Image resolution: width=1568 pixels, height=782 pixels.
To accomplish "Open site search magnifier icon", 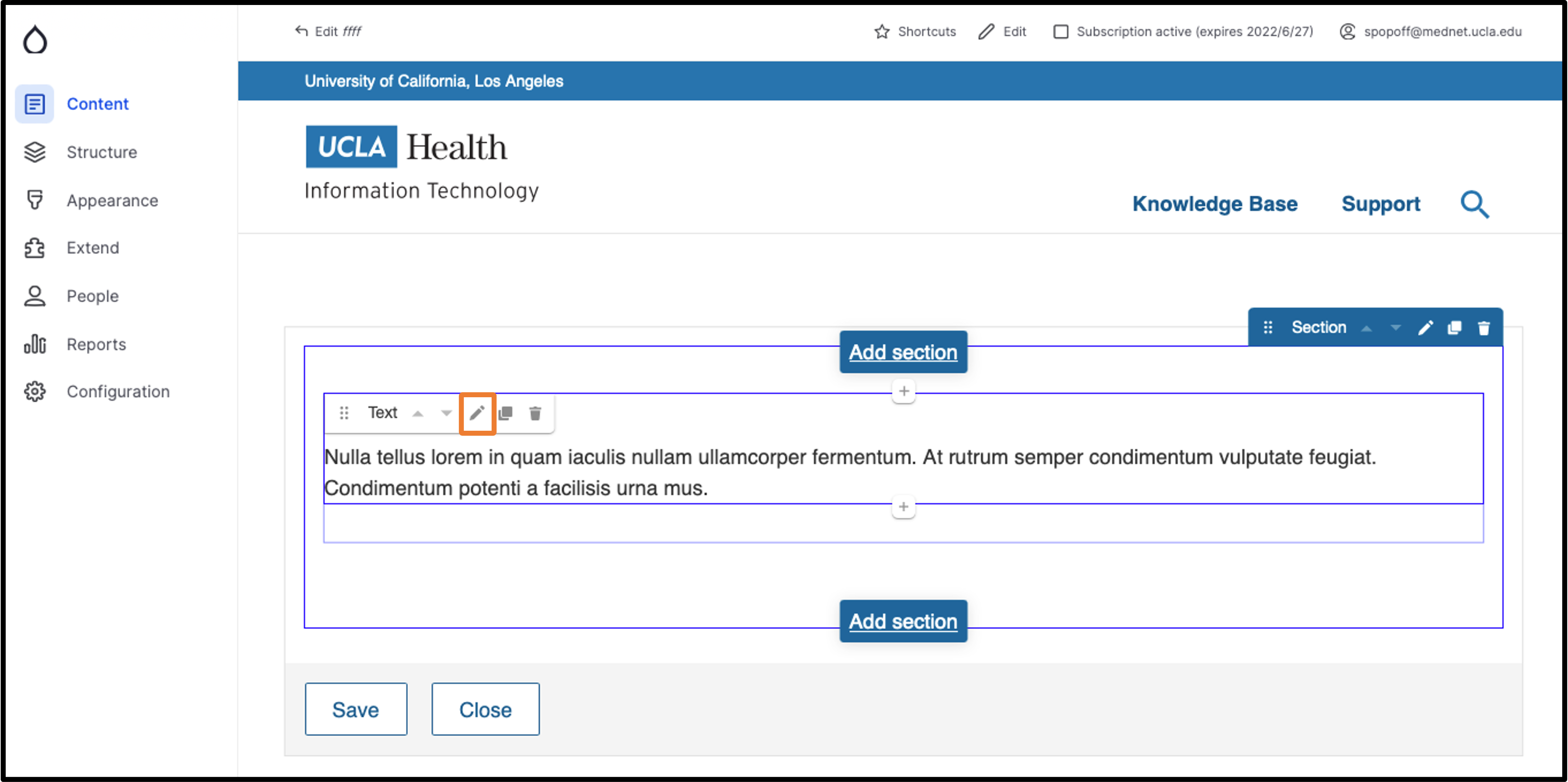I will coord(1475,204).
